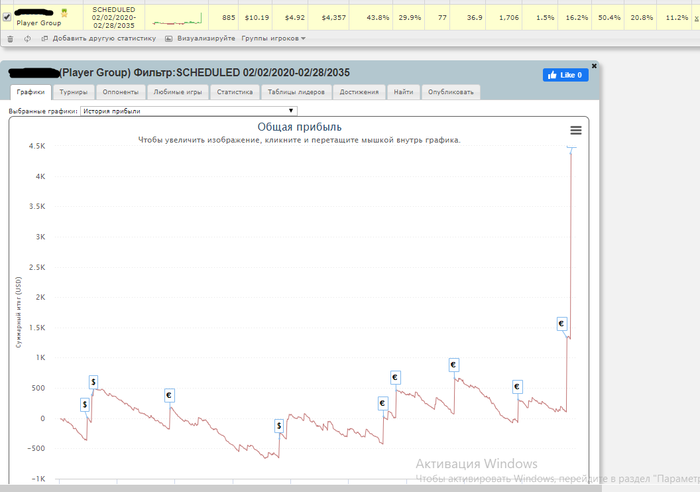700x492 pixels.
Task: Open the Группы игроков dropdown
Action: [273, 38]
